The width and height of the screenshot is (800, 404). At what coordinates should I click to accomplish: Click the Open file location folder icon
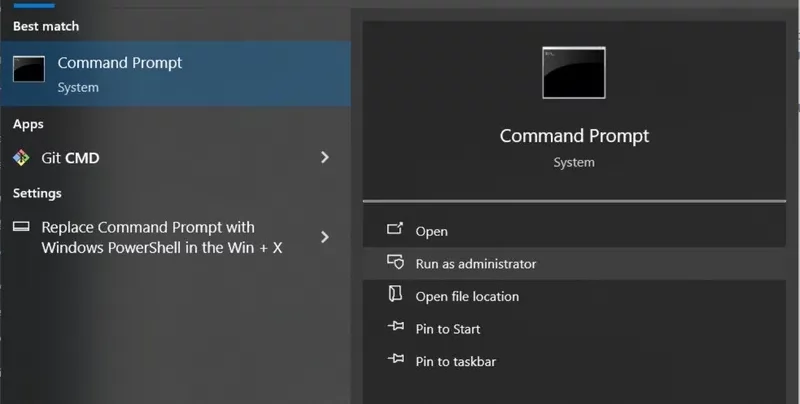pyautogui.click(x=395, y=294)
